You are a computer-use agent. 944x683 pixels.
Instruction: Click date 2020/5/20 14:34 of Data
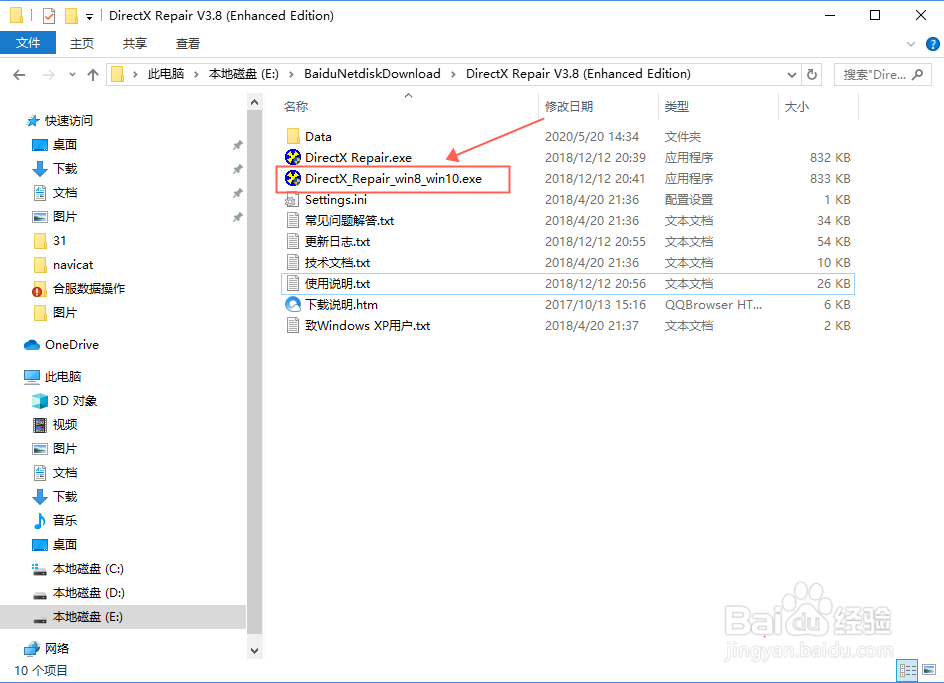point(592,137)
